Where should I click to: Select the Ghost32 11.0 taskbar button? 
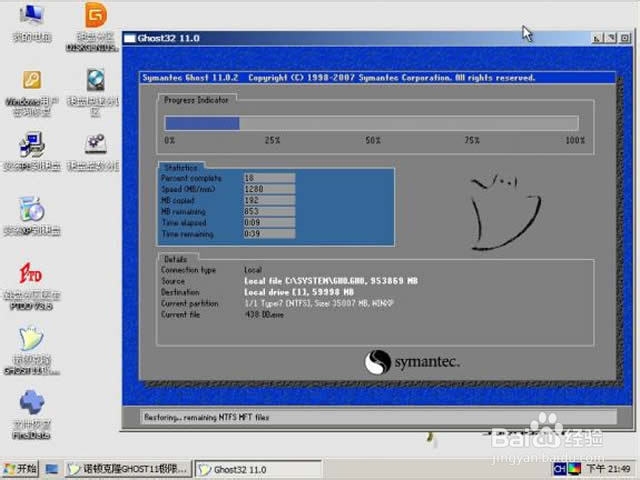pos(258,469)
